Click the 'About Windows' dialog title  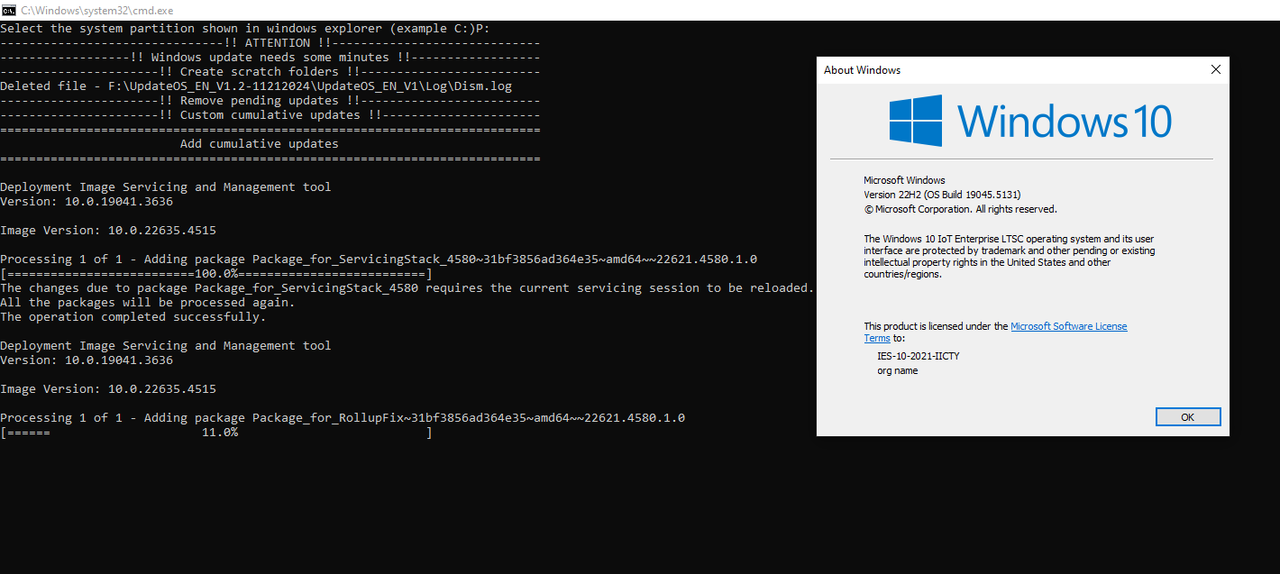pos(862,70)
